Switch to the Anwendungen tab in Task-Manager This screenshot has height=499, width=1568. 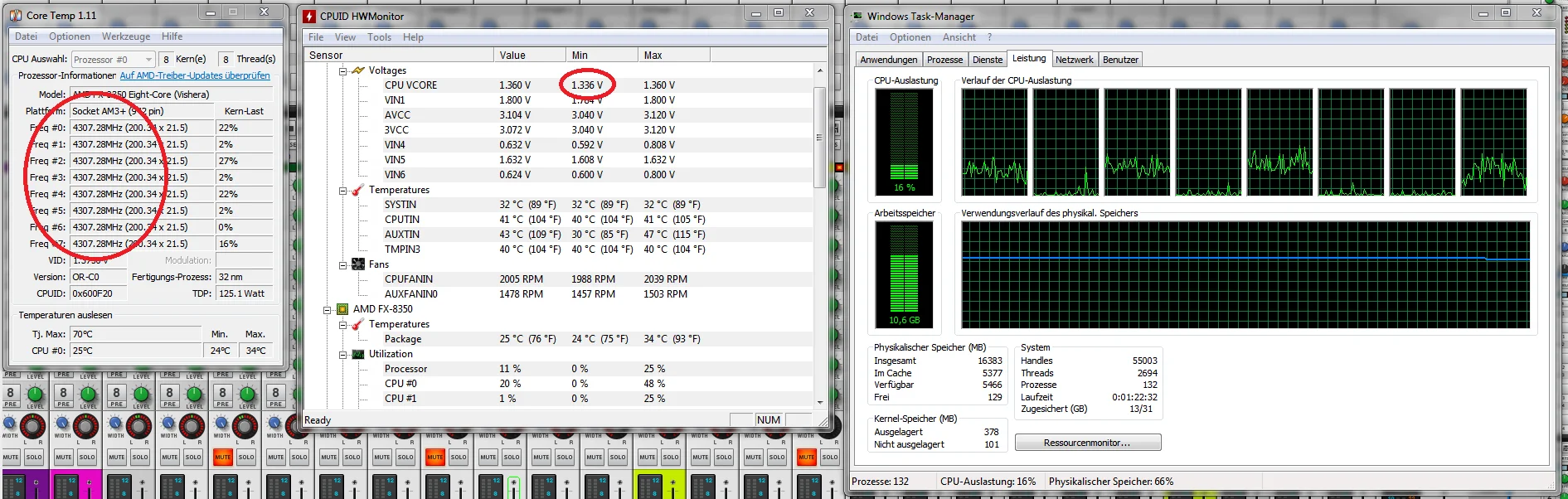point(889,60)
